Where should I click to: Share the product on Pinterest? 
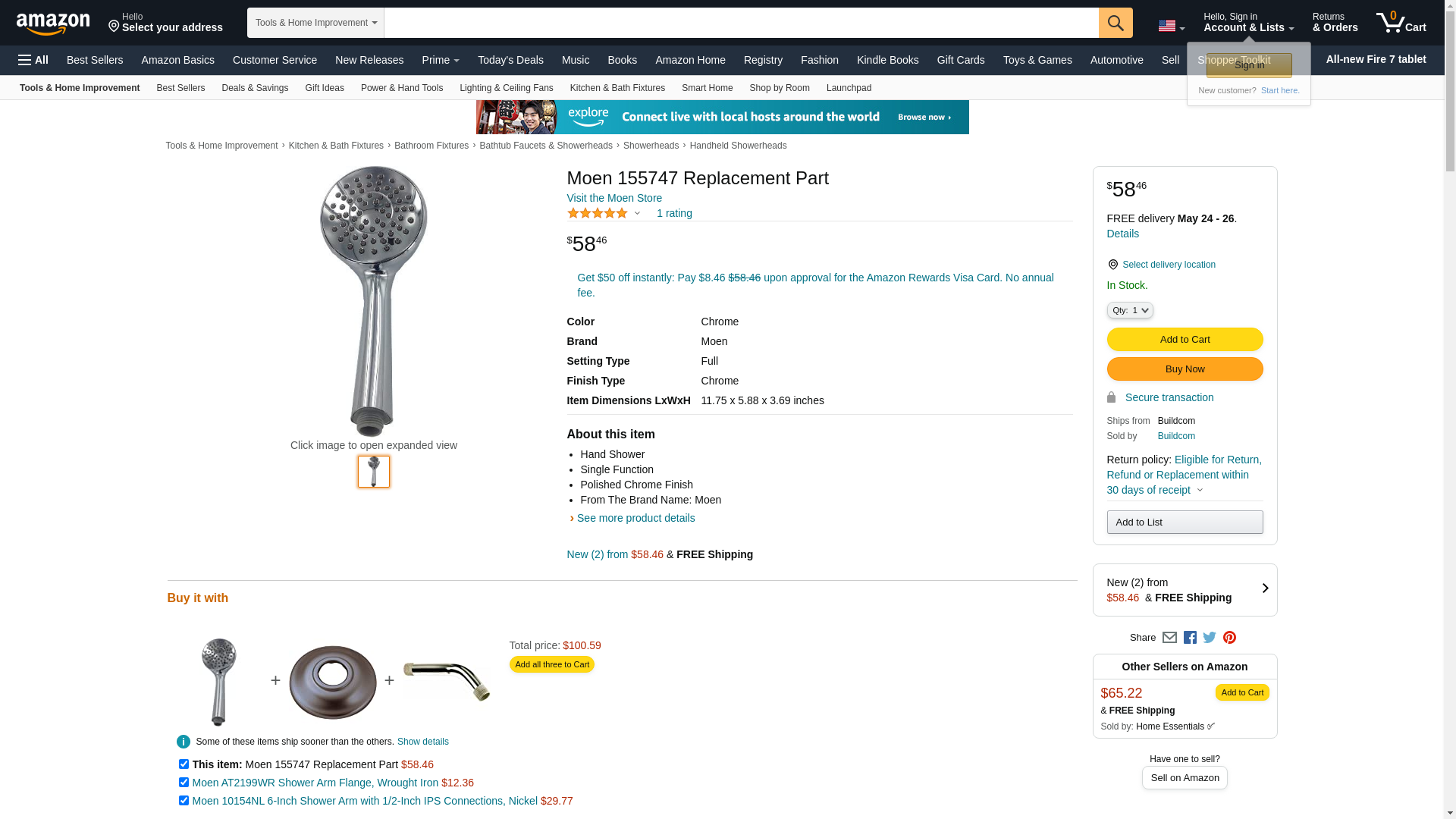pyautogui.click(x=1229, y=638)
